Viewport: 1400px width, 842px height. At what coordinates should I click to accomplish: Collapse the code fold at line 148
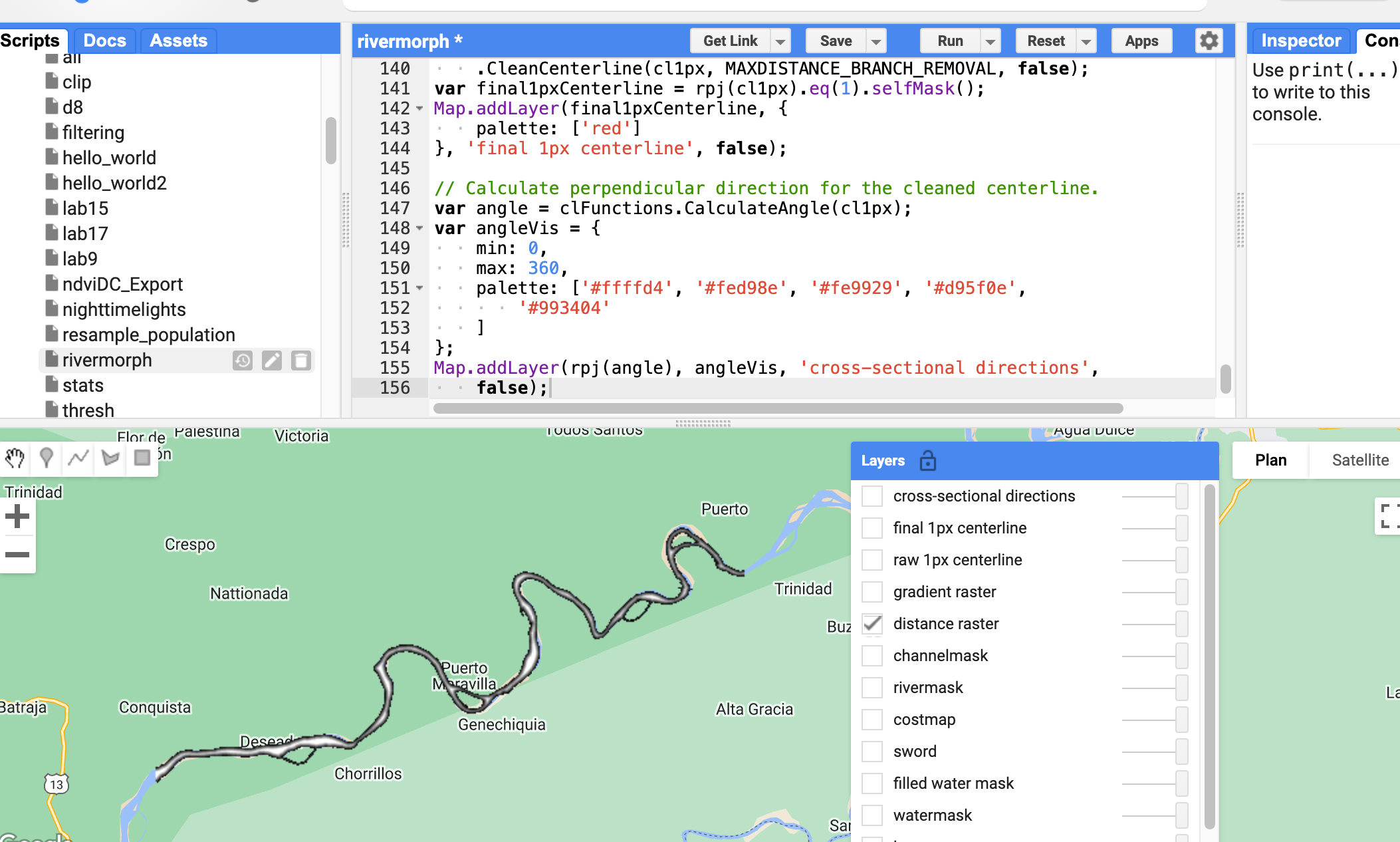(x=419, y=228)
